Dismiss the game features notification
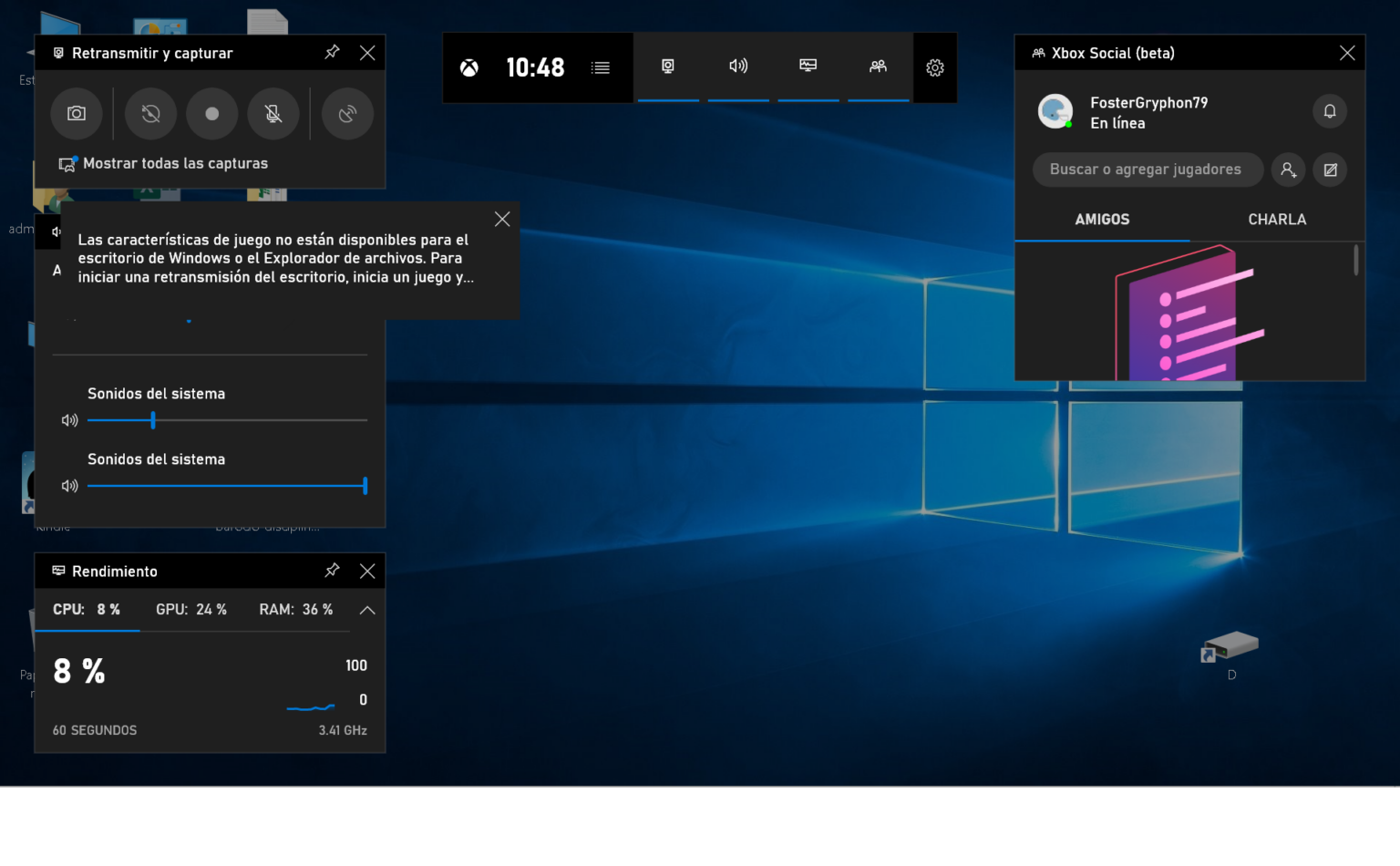This screenshot has height=866, width=1400. pyautogui.click(x=502, y=219)
